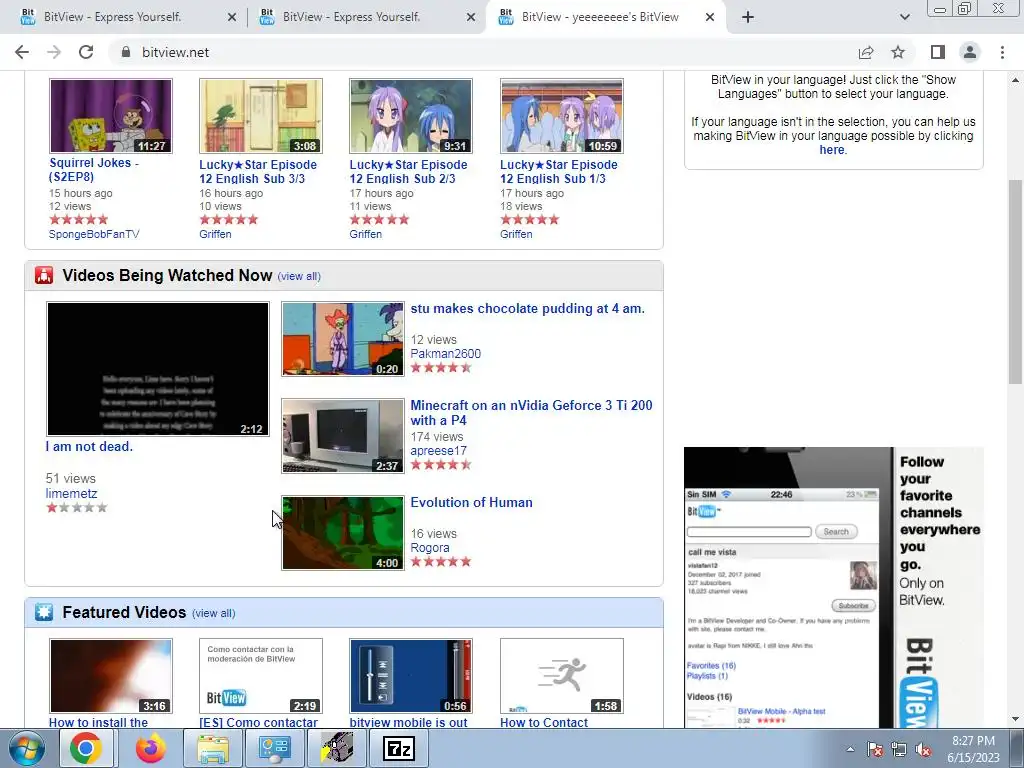Visit SpongeBobFanTV channel link
1024x768 pixels.
click(94, 234)
